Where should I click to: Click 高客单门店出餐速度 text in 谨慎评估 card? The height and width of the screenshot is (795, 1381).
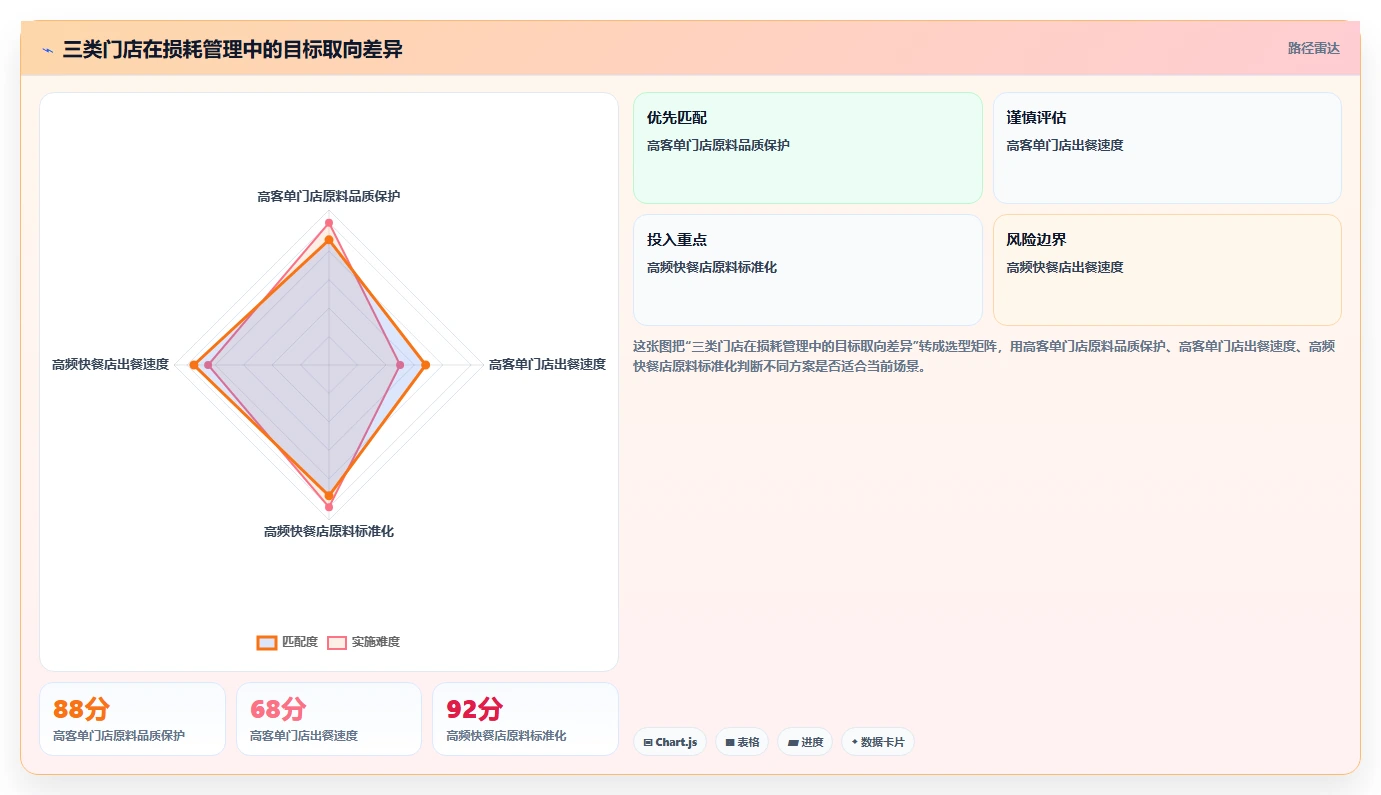coord(1065,145)
